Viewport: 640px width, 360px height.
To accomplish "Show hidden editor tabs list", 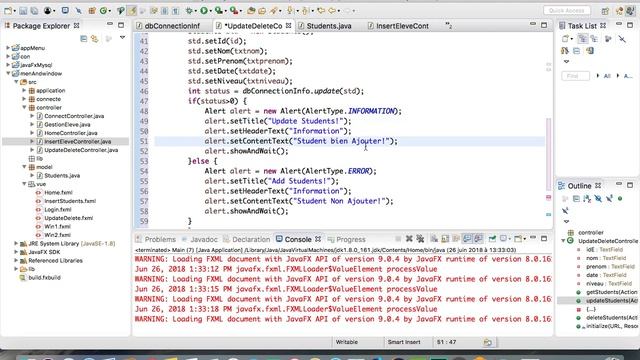I will [449, 26].
